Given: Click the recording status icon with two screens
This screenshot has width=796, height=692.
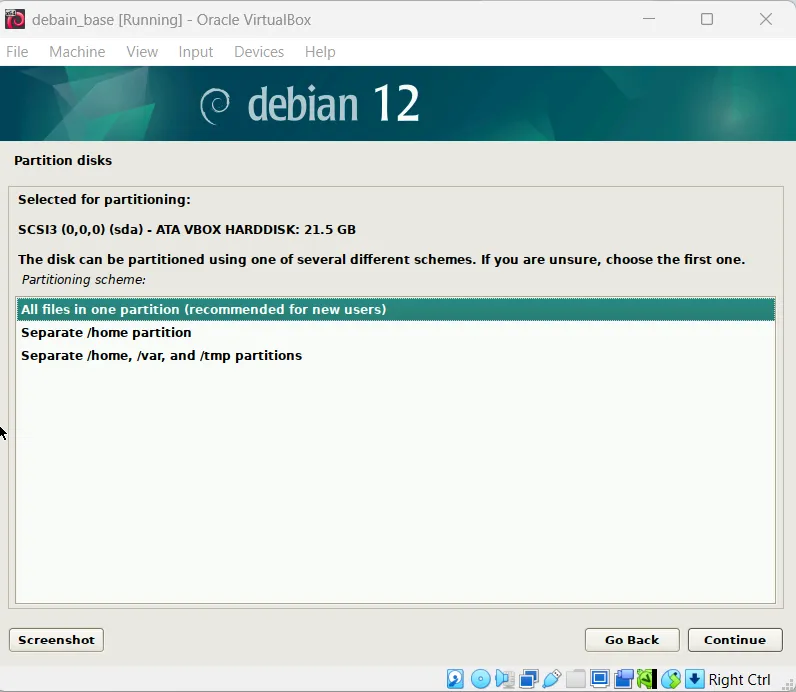Looking at the screenshot, I should pos(624,679).
